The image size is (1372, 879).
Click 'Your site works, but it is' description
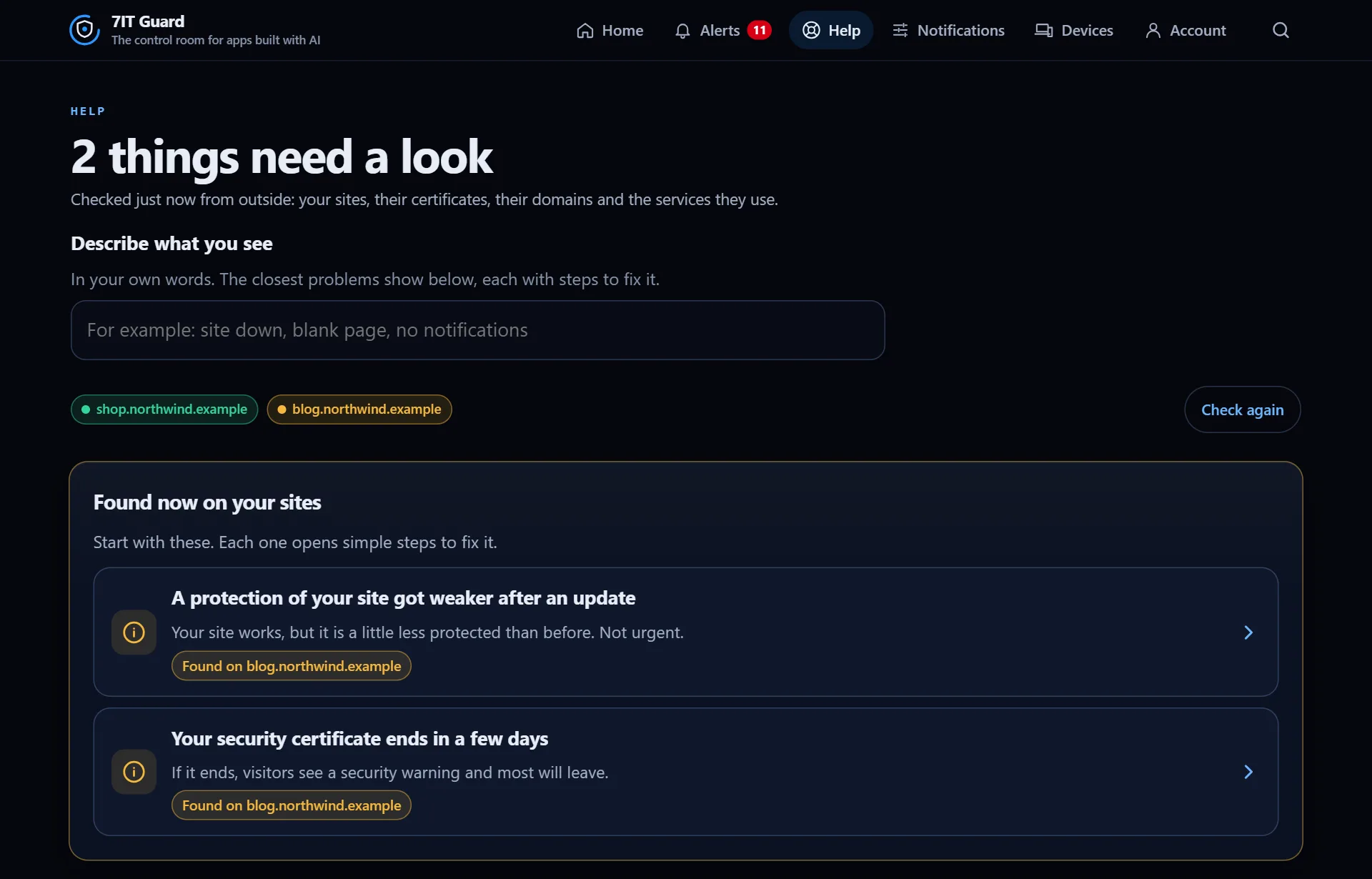tap(427, 632)
